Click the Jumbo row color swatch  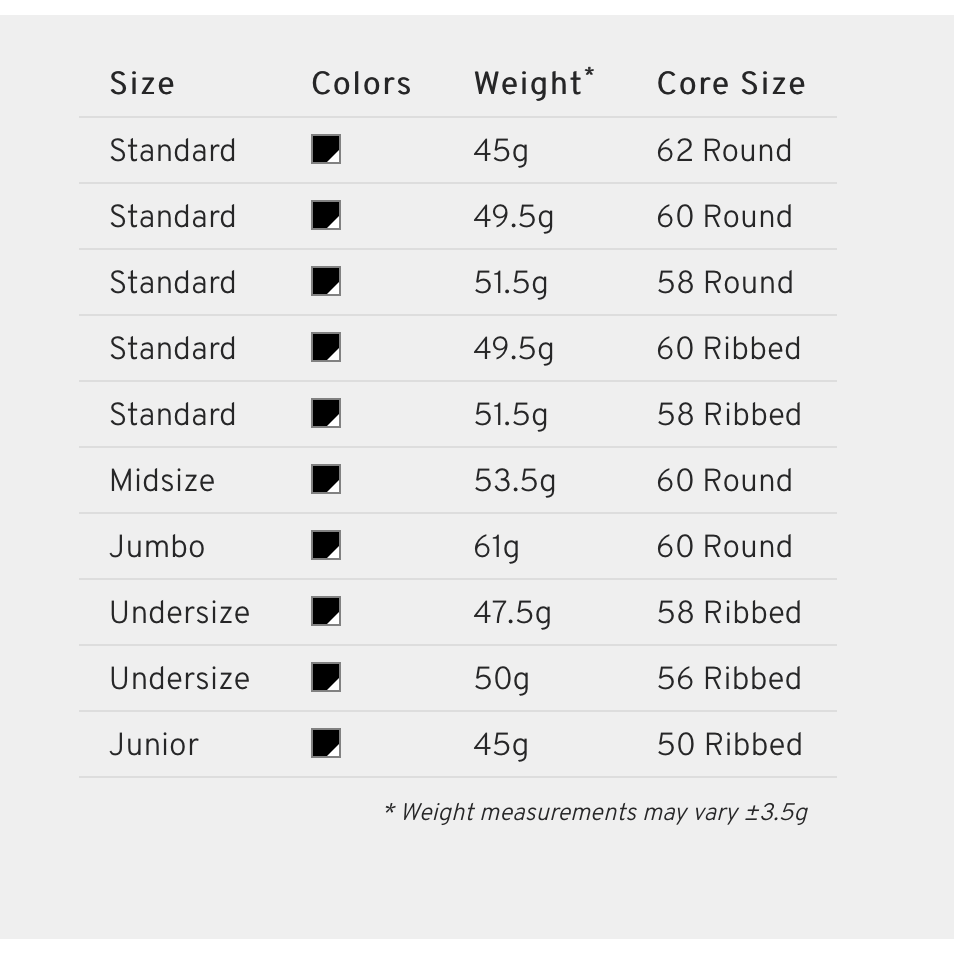pyautogui.click(x=326, y=546)
